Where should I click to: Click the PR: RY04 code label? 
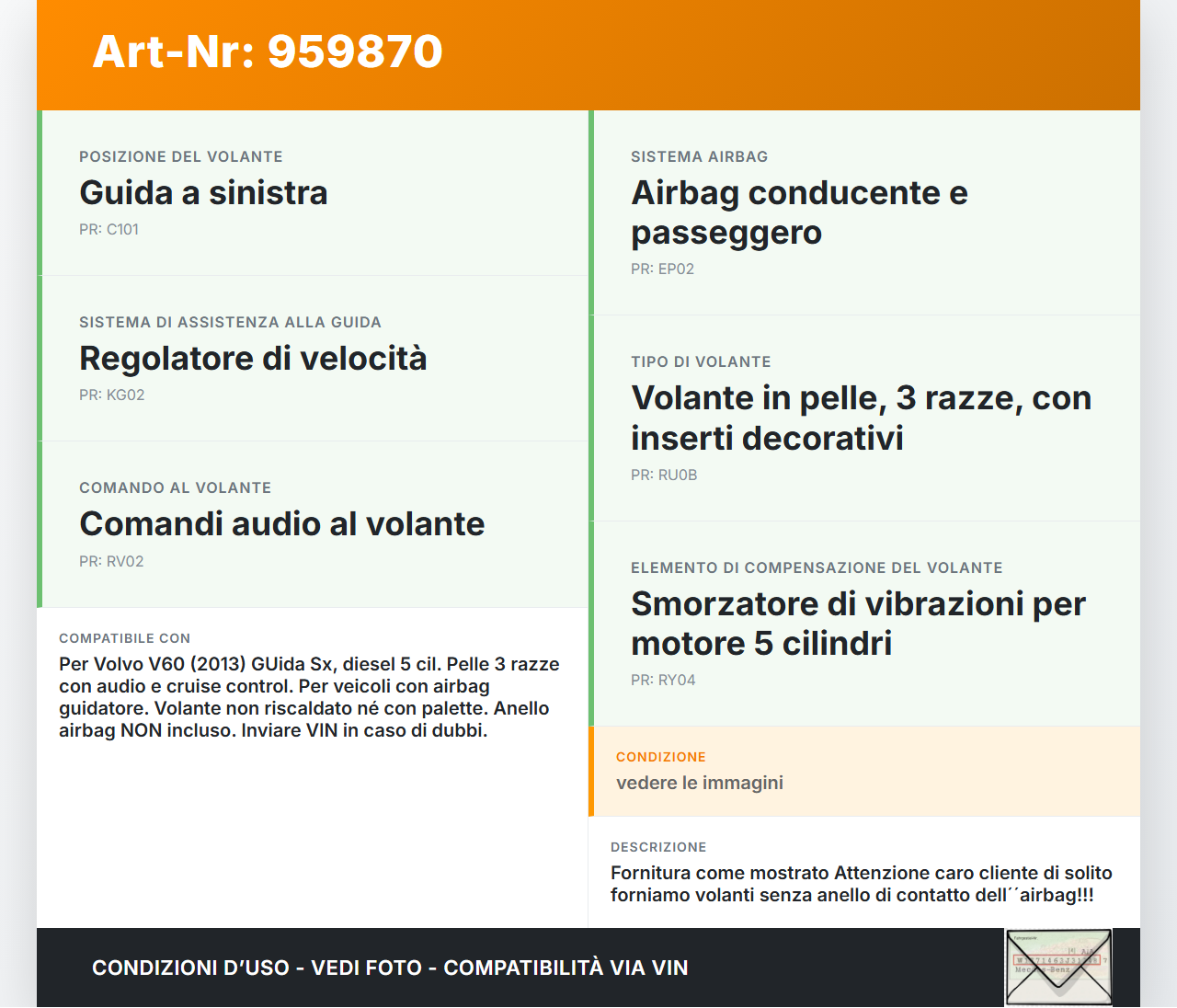tap(662, 680)
